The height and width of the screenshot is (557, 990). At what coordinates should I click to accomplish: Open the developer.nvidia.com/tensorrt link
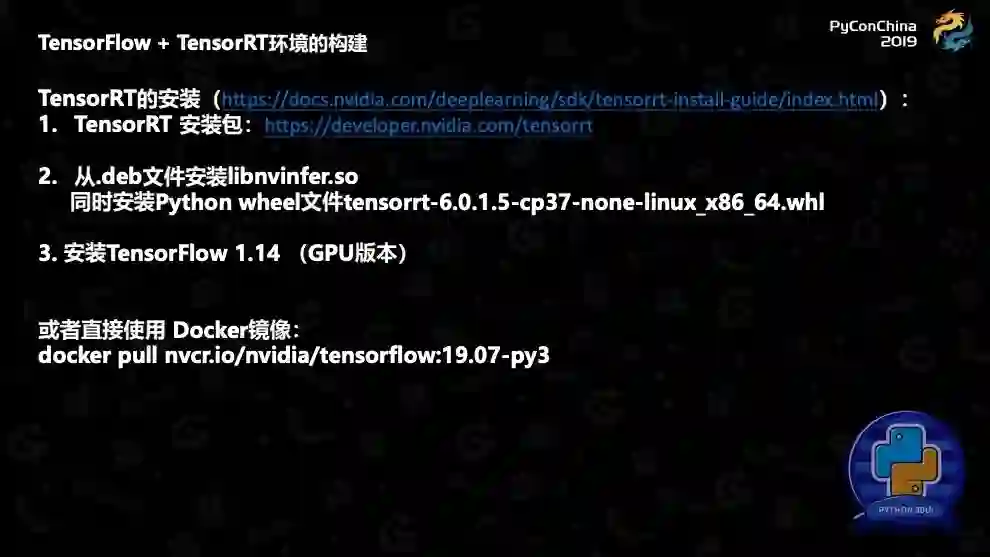coord(428,126)
